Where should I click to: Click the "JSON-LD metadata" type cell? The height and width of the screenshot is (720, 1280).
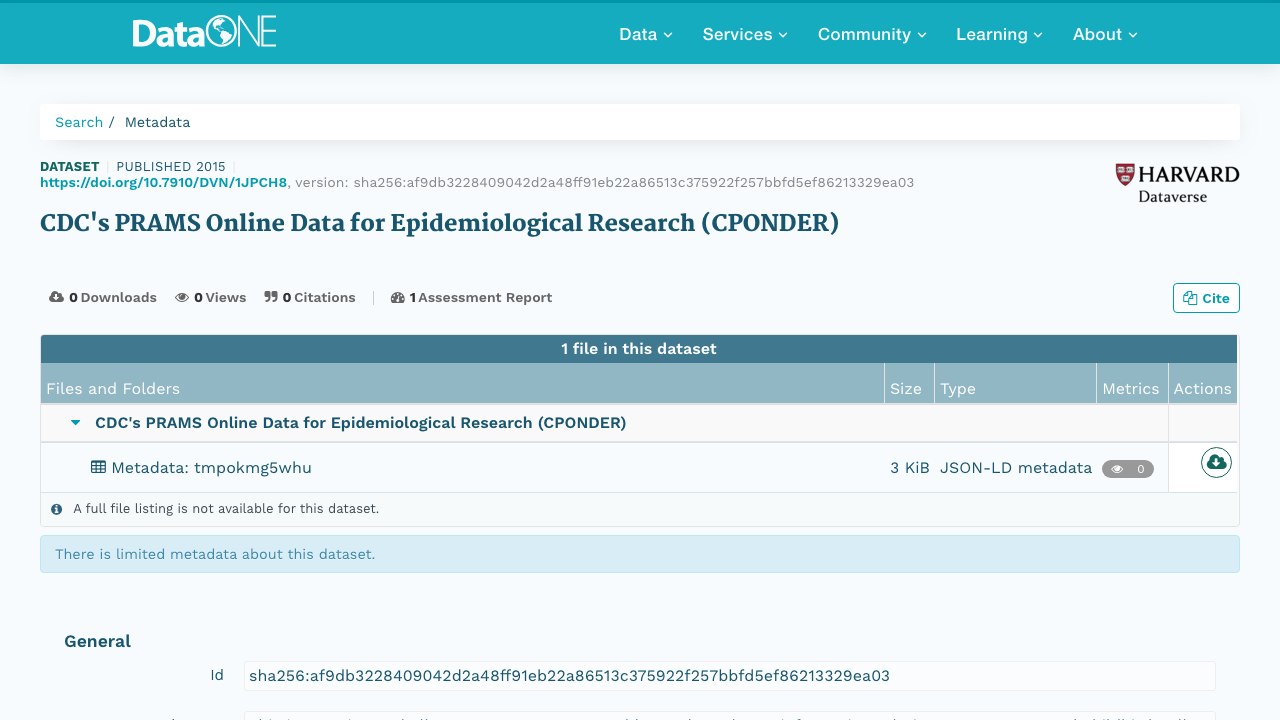click(1016, 467)
